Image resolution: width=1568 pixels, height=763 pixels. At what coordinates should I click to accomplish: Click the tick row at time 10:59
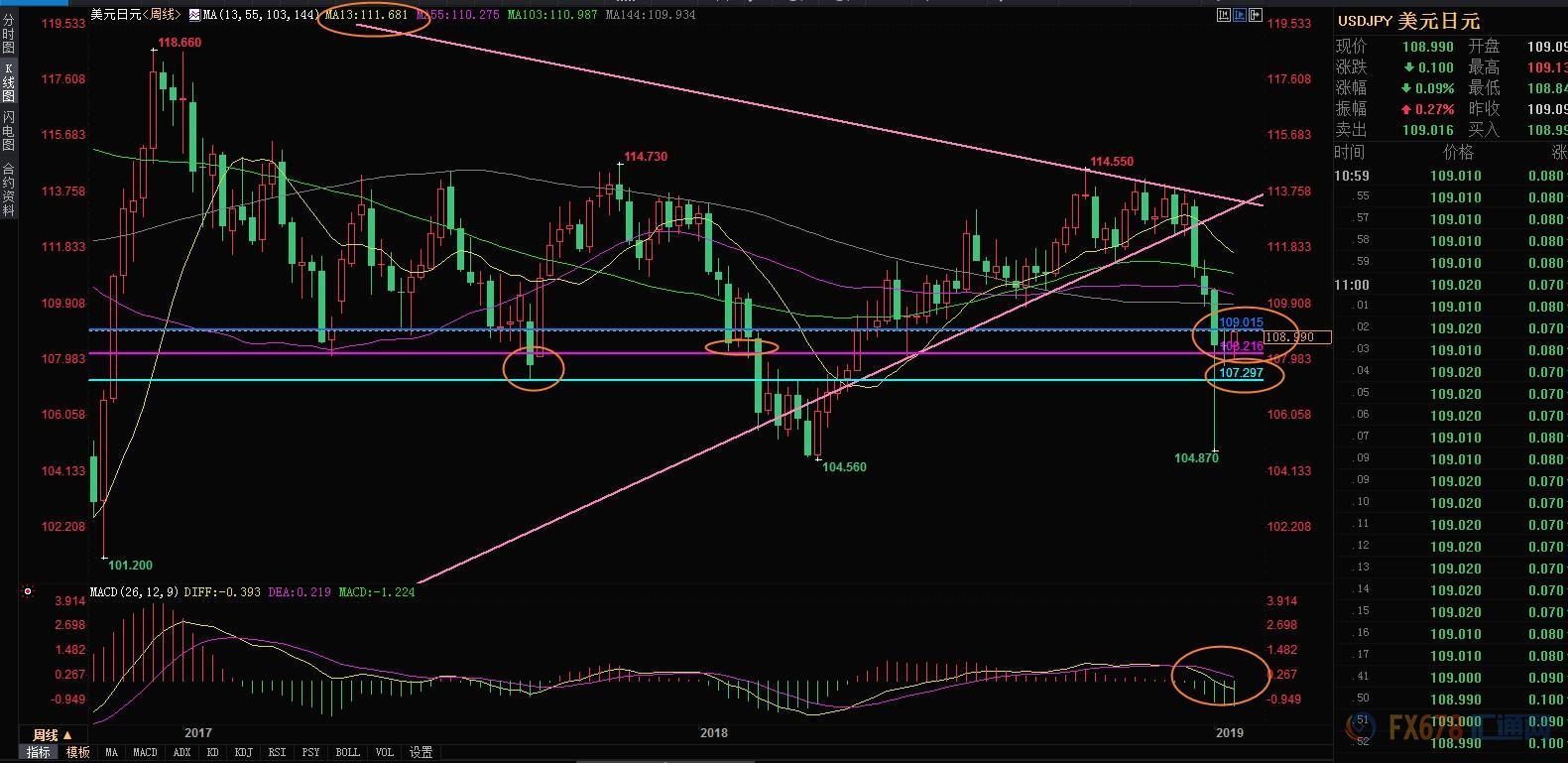pos(1451,176)
